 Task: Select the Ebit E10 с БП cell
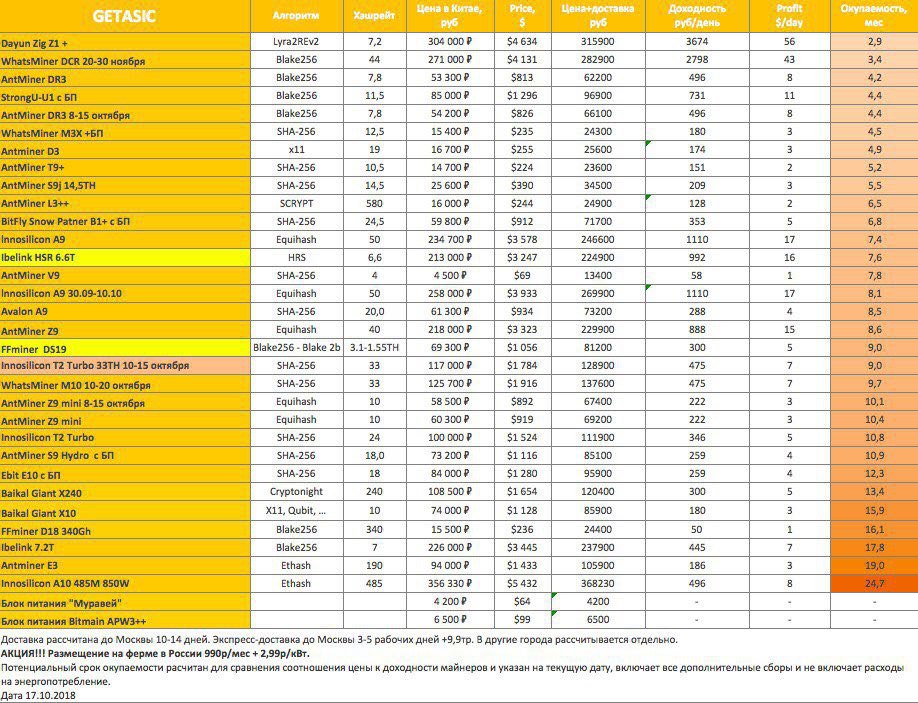point(125,474)
